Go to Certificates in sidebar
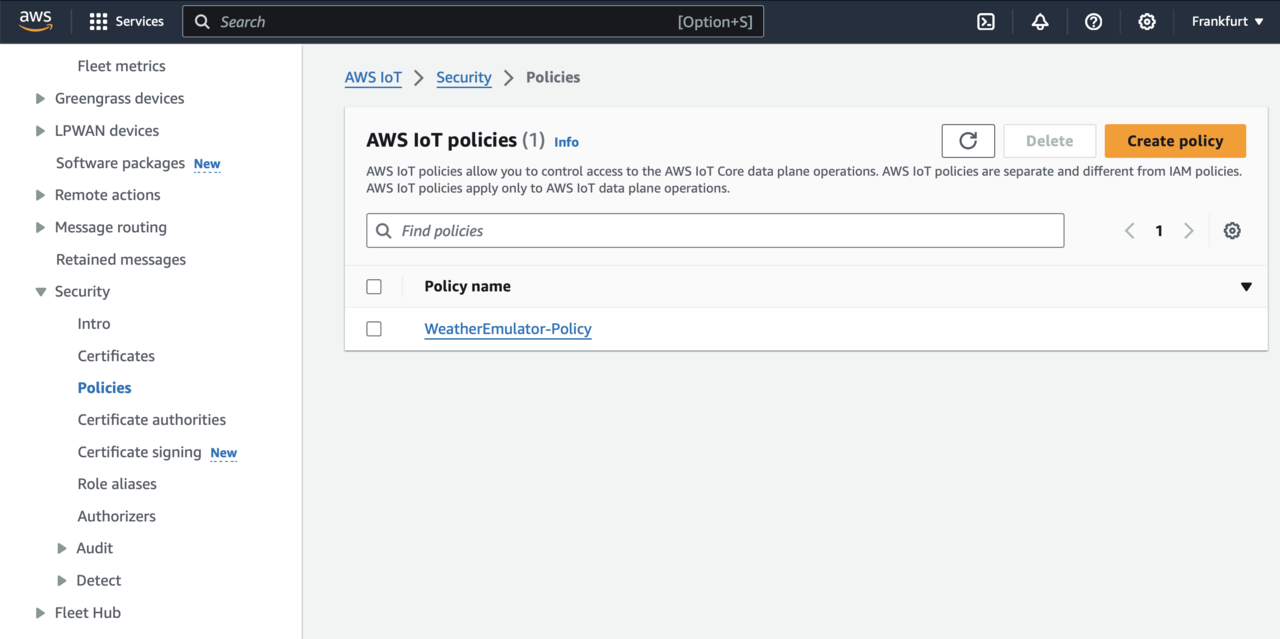 pos(116,356)
